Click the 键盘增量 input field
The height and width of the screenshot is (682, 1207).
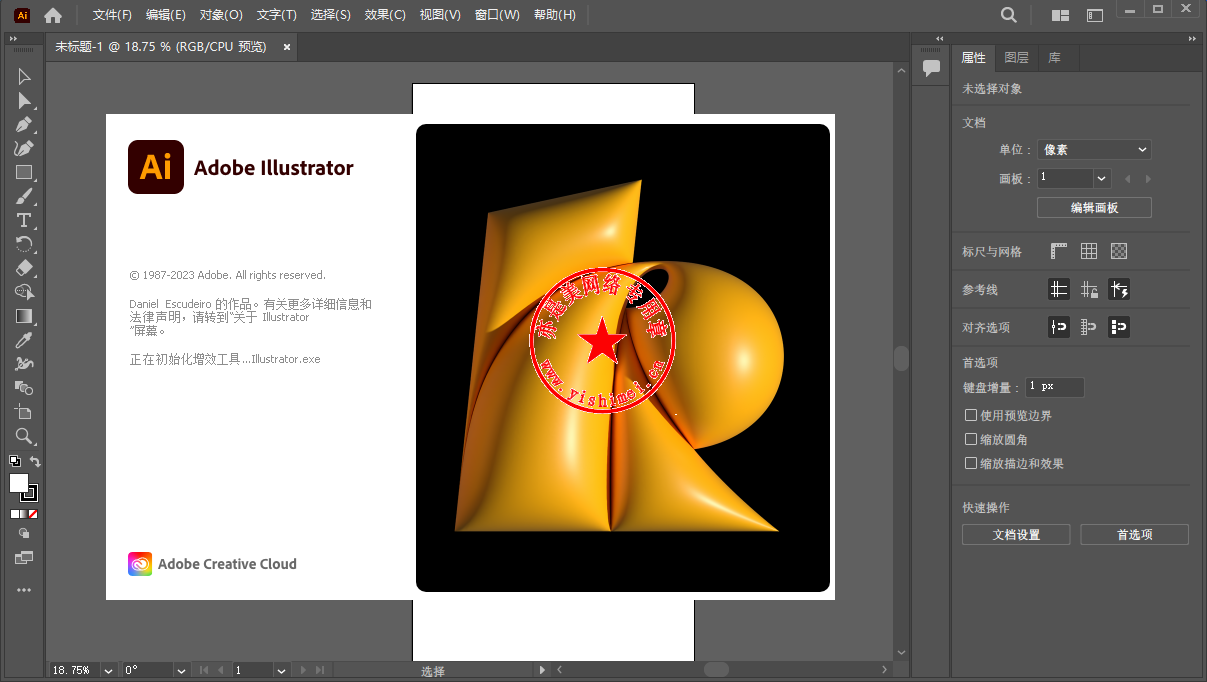pyautogui.click(x=1054, y=387)
